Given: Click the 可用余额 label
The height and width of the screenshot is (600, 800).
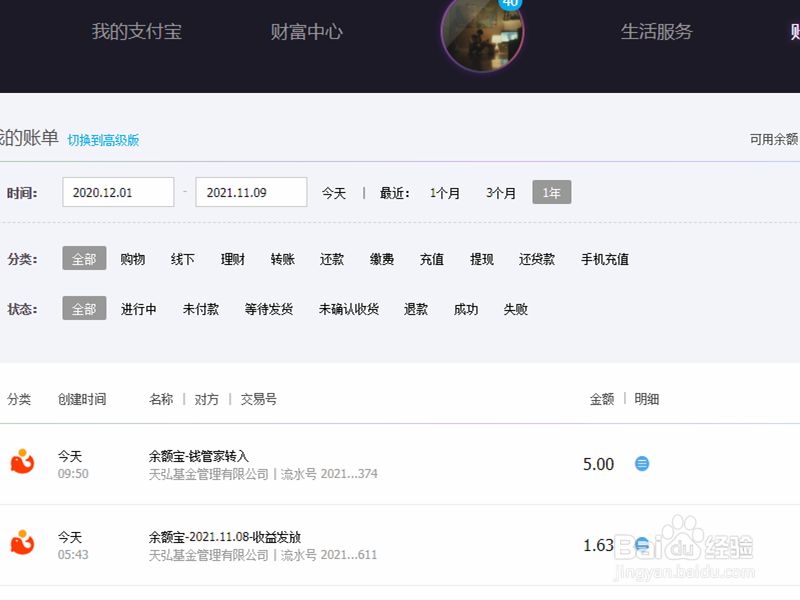Looking at the screenshot, I should tap(773, 139).
